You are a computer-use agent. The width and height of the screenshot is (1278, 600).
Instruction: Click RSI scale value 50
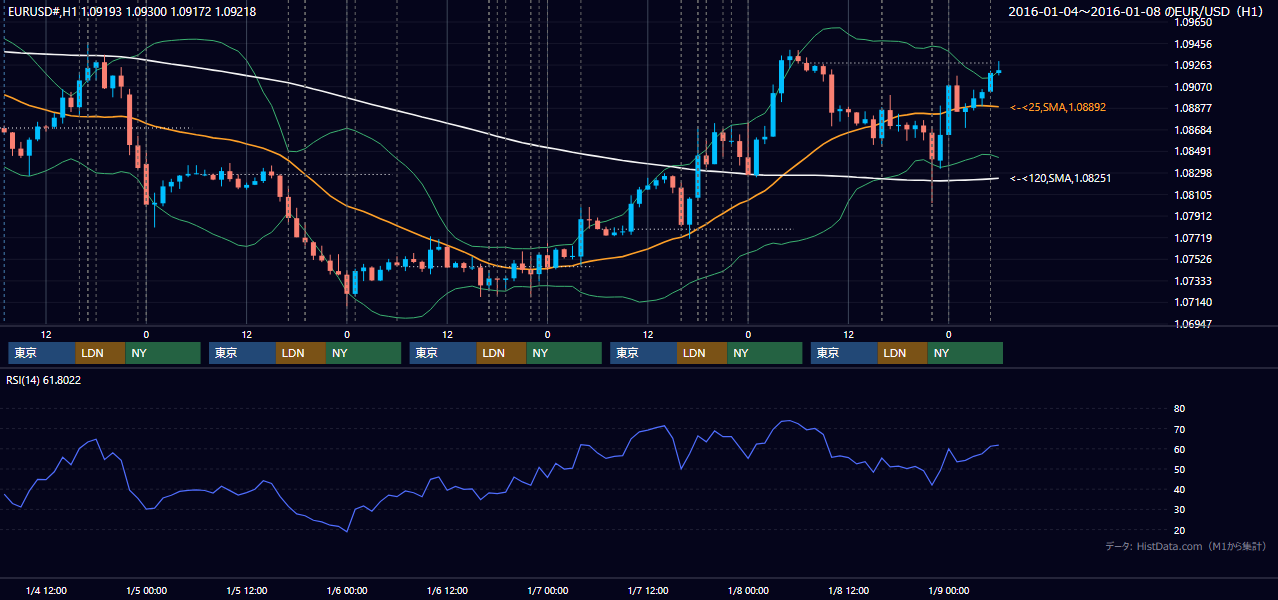(1180, 470)
